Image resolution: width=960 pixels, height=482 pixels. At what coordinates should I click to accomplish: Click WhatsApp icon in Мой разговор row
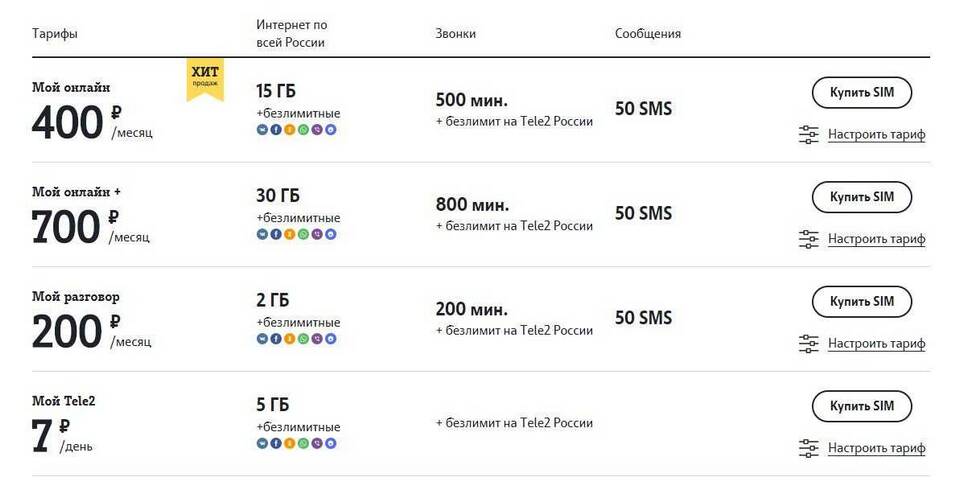tap(303, 339)
